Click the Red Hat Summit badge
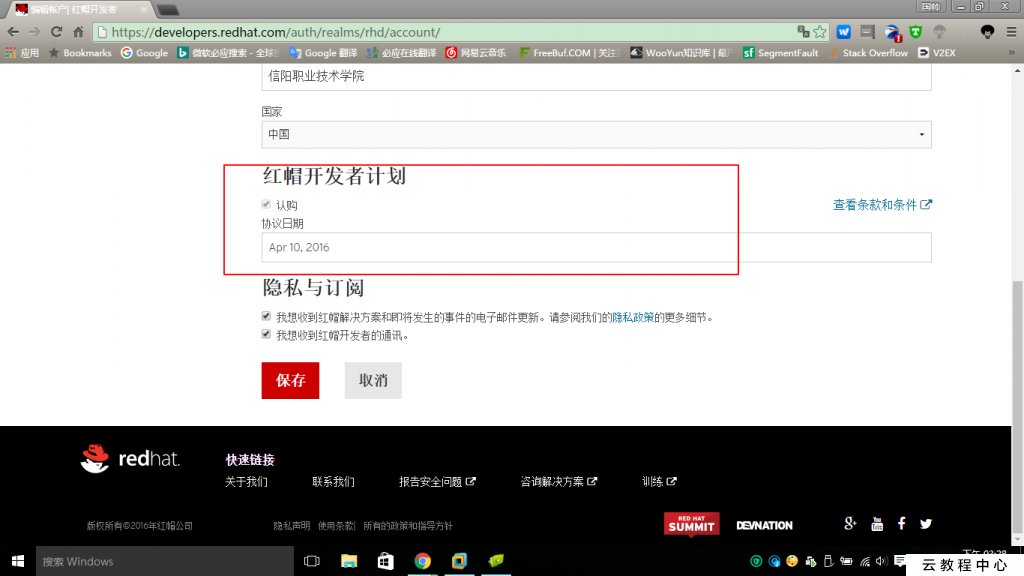The height and width of the screenshot is (576, 1024). click(691, 524)
